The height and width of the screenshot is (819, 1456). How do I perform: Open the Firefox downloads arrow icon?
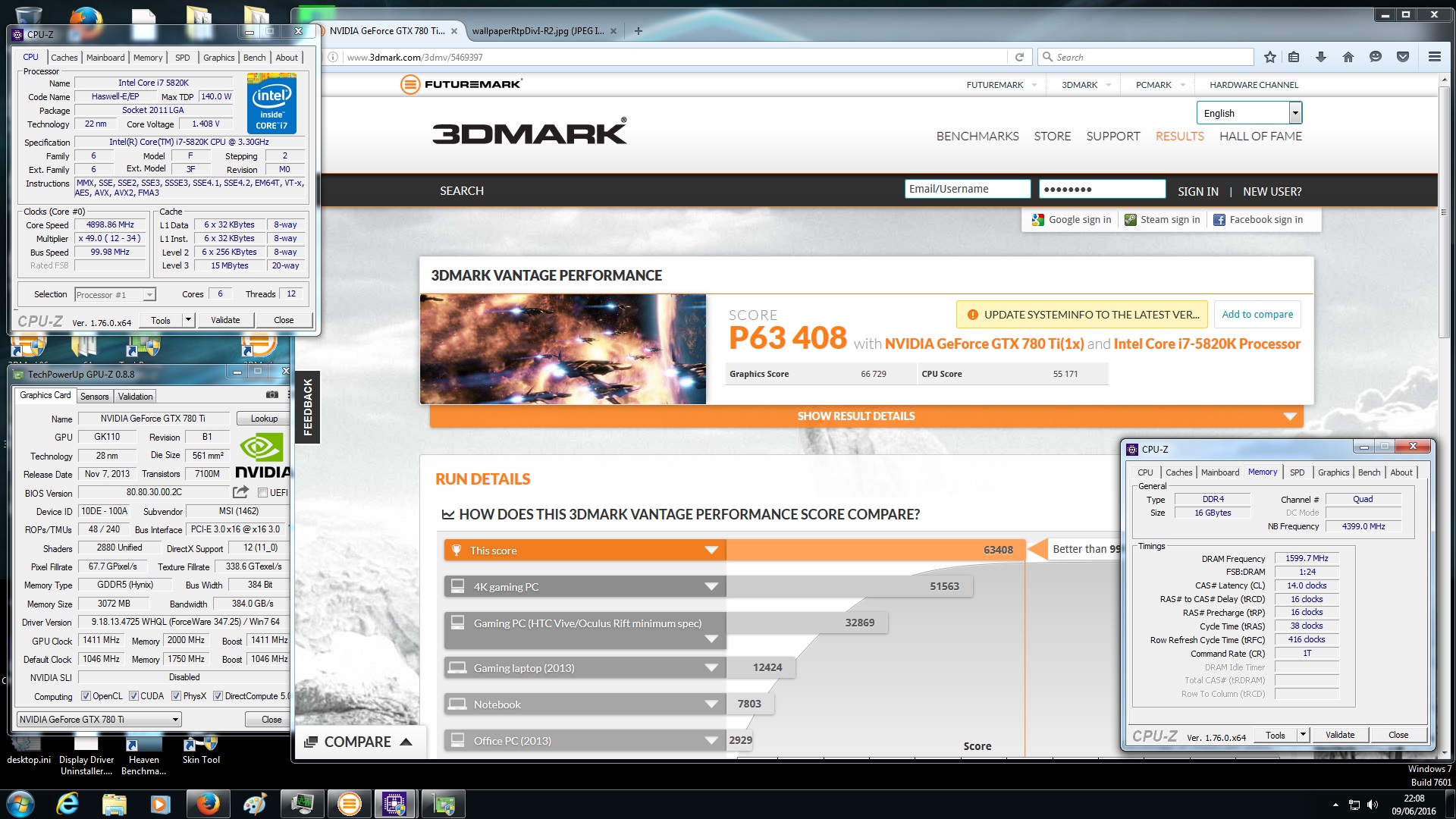[1321, 57]
